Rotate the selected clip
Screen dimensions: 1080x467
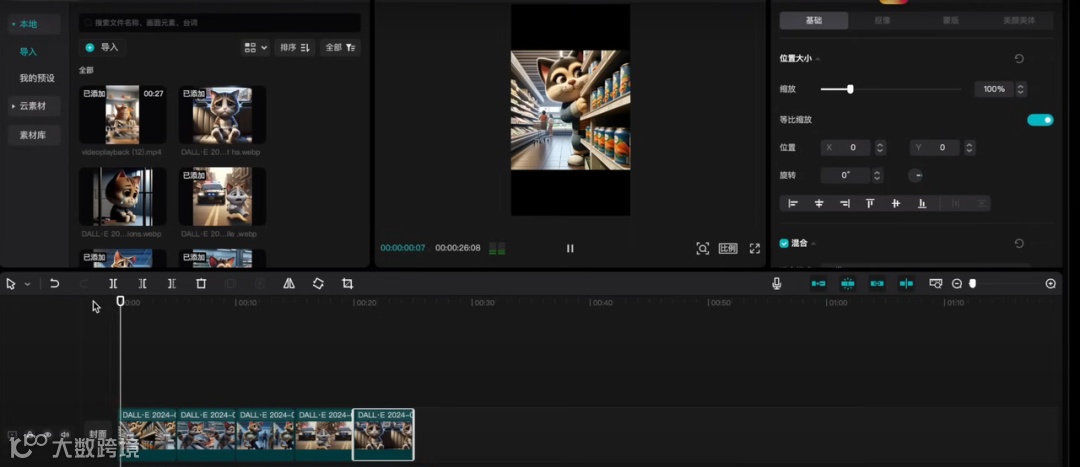[x=318, y=284]
